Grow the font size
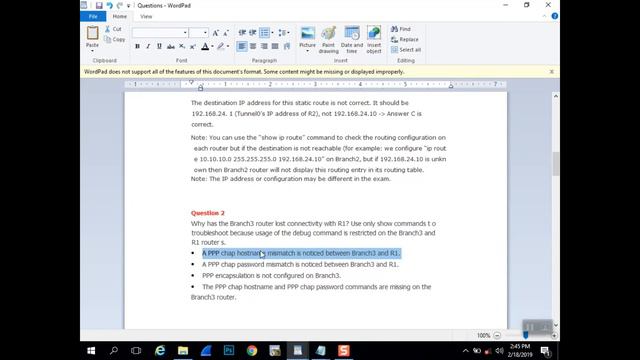 [x=216, y=33]
